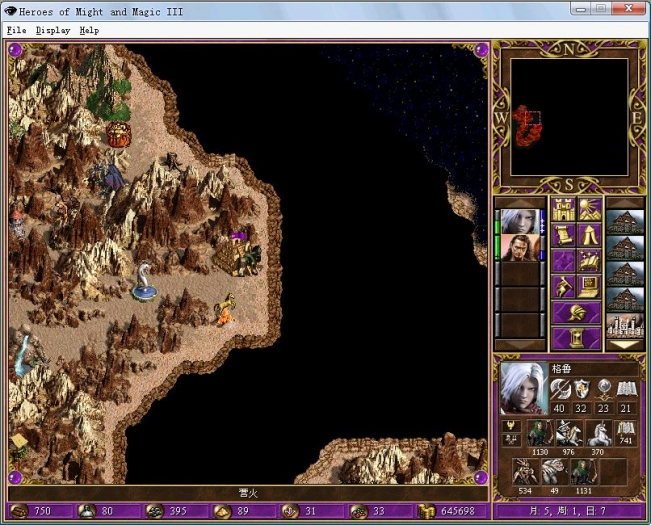Click the large hero portrait in info panel
Viewport: 651px width, 525px height.
pyautogui.click(x=524, y=388)
